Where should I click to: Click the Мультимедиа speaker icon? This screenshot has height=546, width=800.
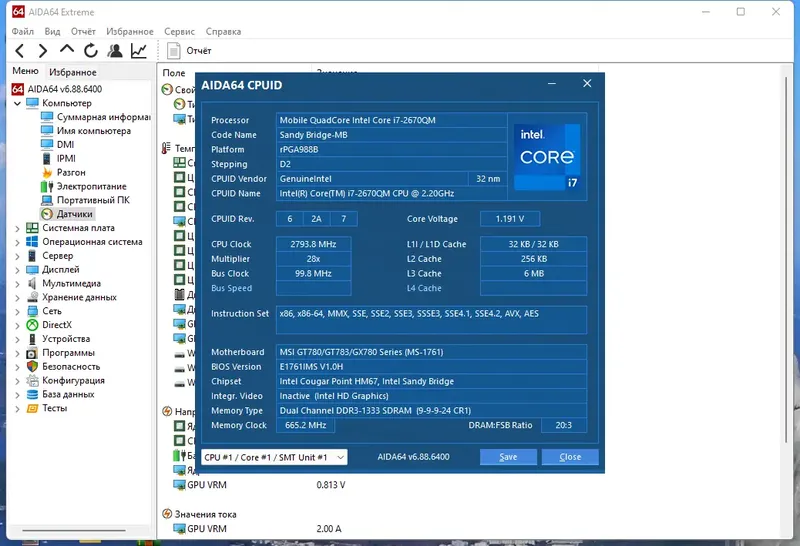(x=32, y=283)
